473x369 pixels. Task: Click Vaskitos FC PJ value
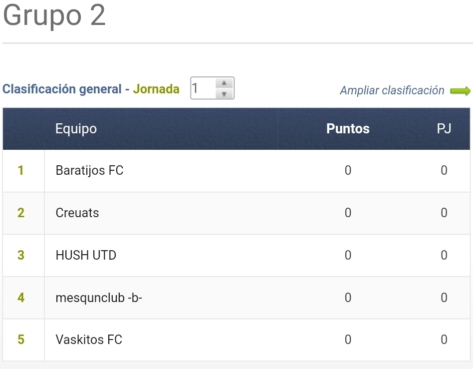point(444,340)
